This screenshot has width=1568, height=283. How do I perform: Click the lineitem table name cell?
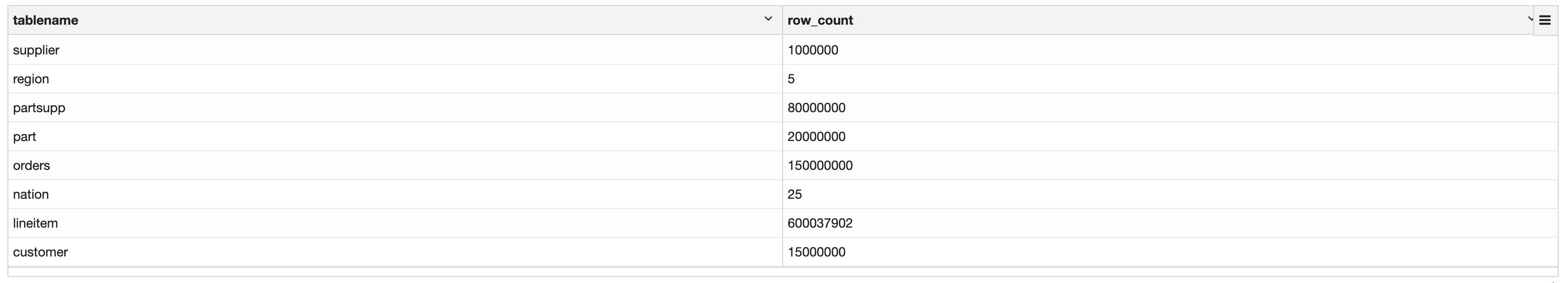click(x=35, y=223)
